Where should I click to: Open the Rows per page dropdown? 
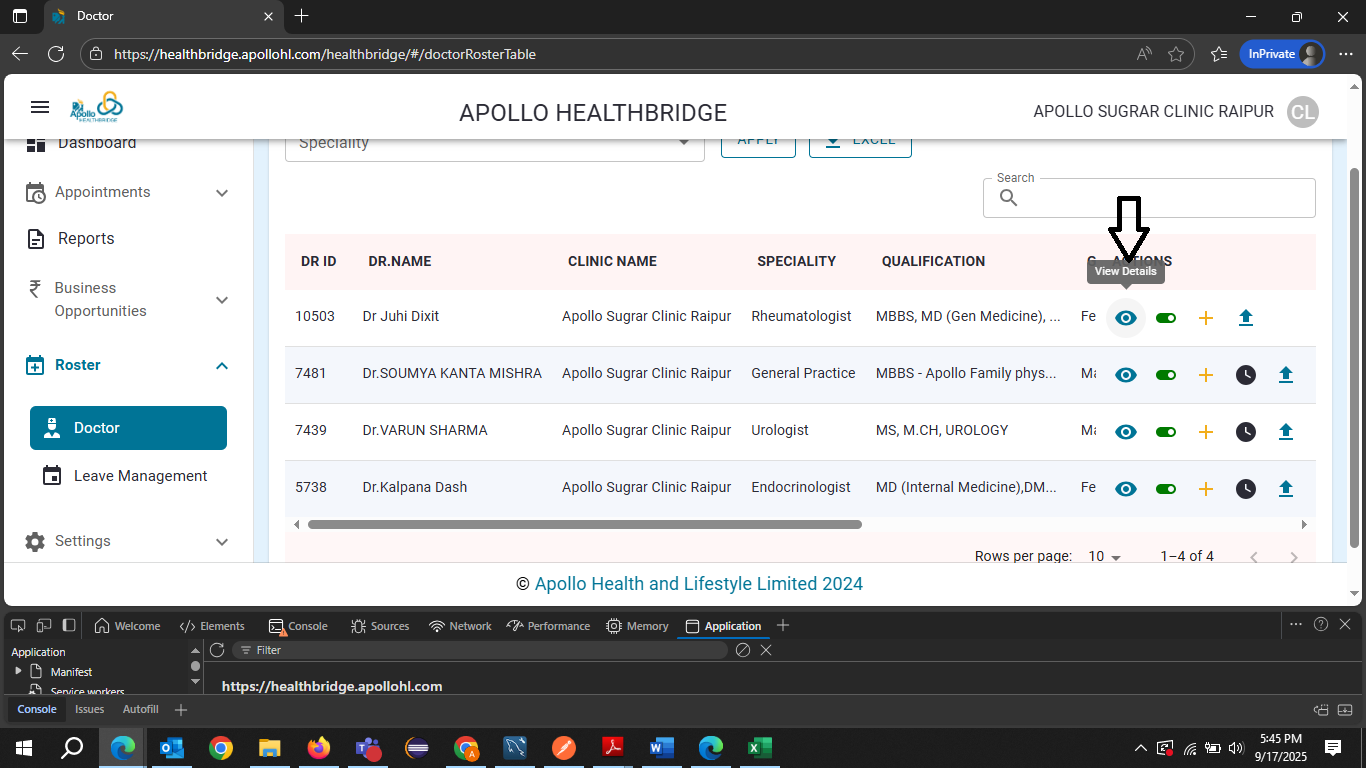1105,556
